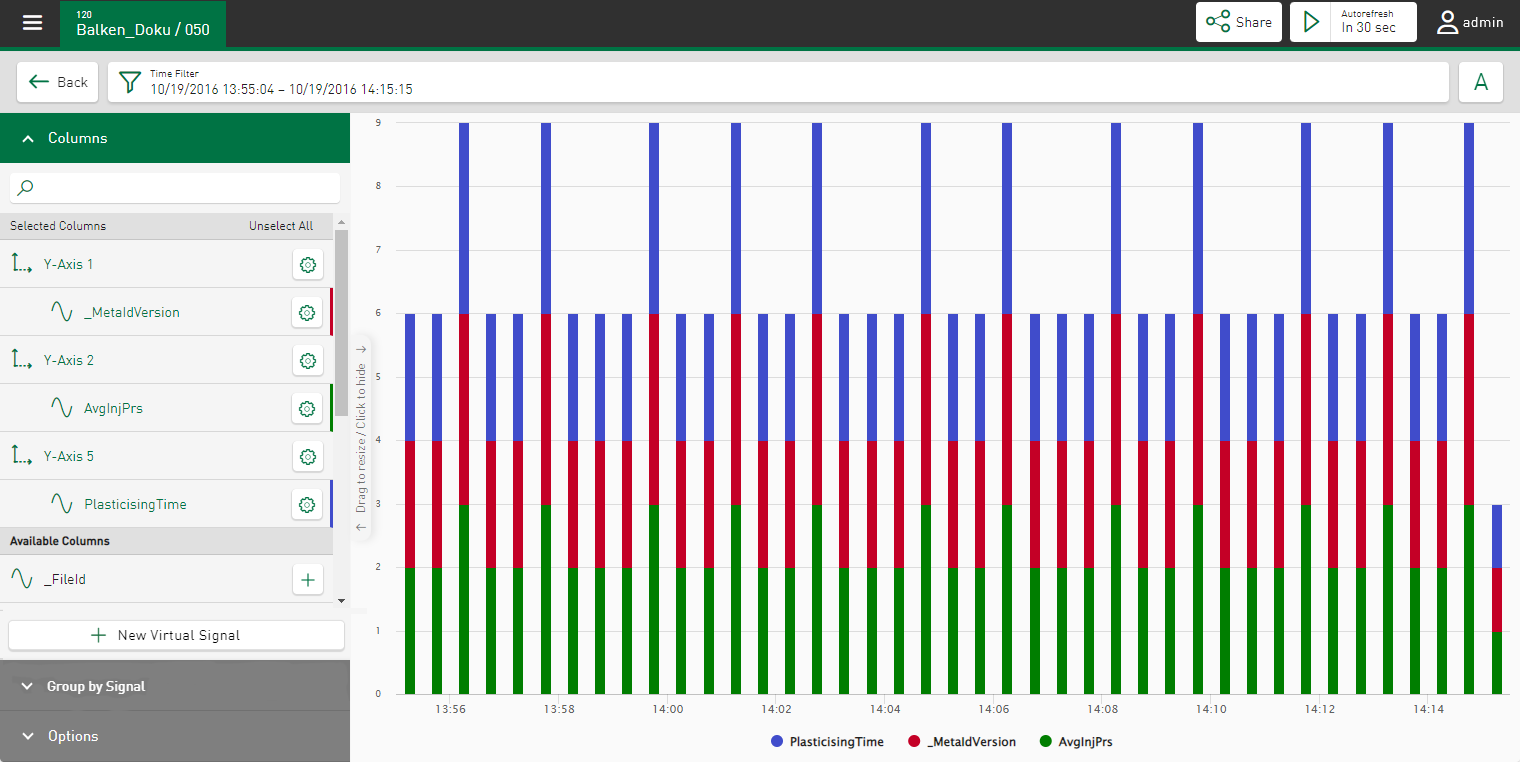Click the Share button label
The height and width of the screenshot is (762, 1520).
(1254, 22)
